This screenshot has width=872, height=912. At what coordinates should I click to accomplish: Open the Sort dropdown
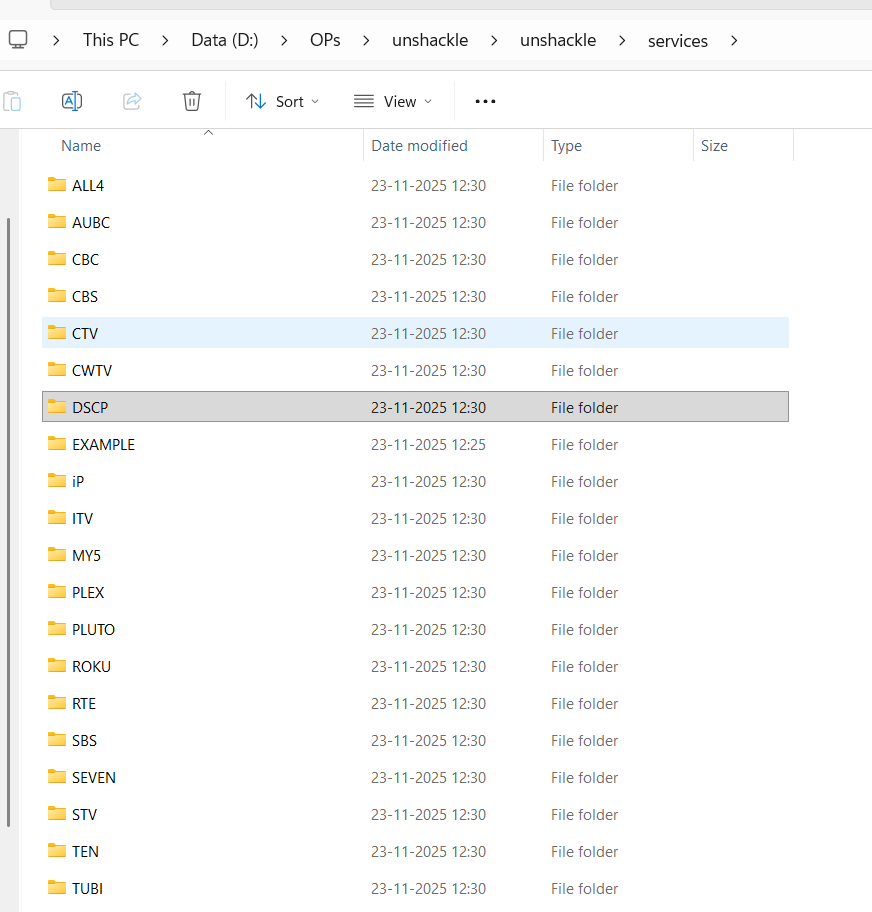coord(282,101)
